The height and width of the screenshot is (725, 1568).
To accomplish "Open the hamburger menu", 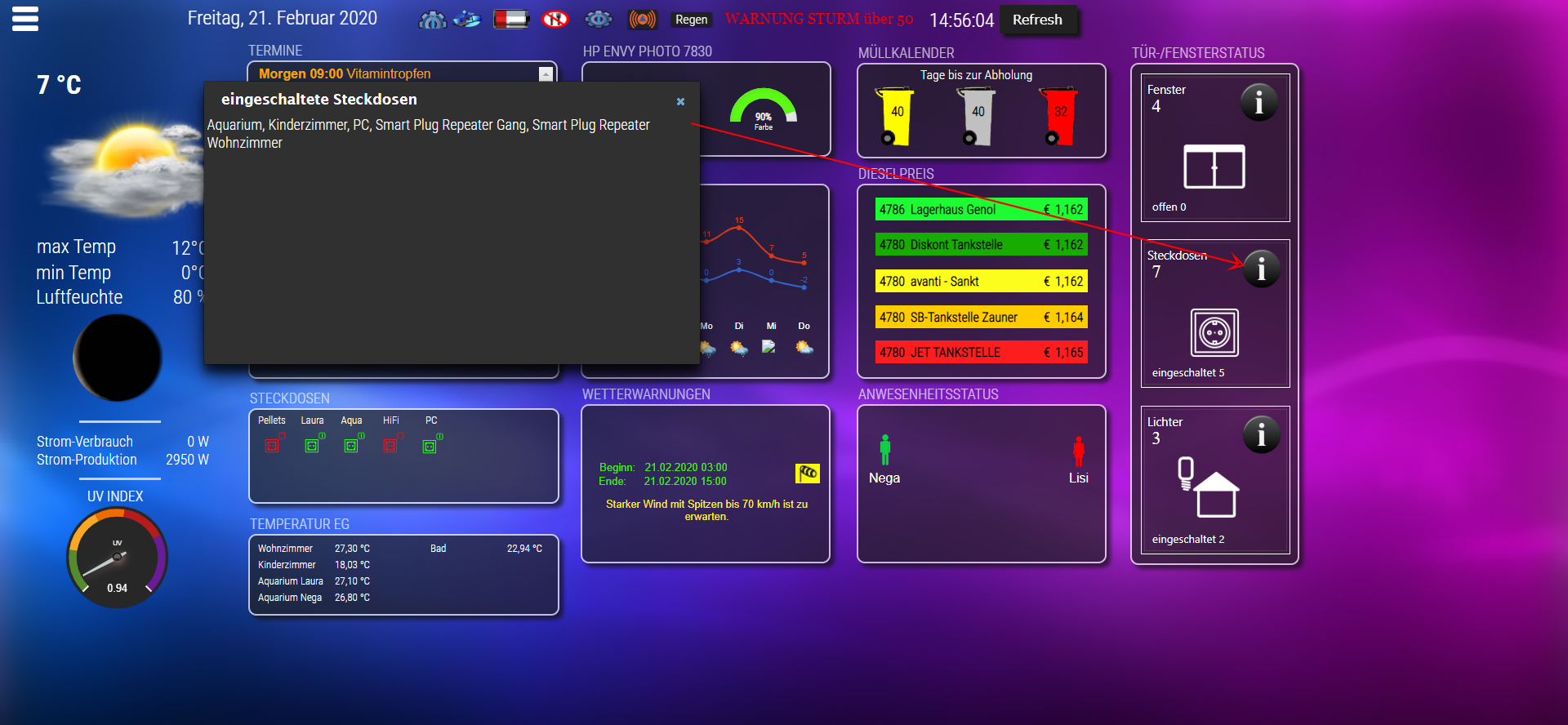I will [x=25, y=19].
